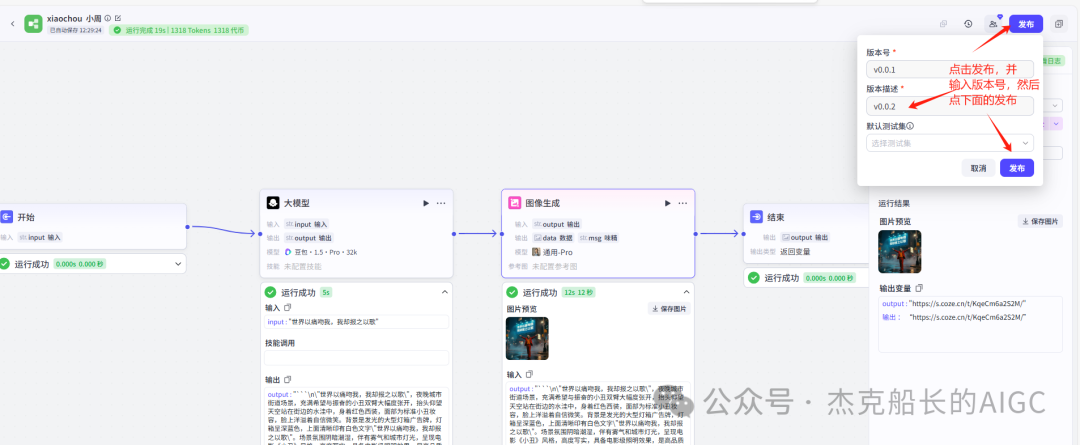Click the 返回变量 output type text

click(x=796, y=251)
